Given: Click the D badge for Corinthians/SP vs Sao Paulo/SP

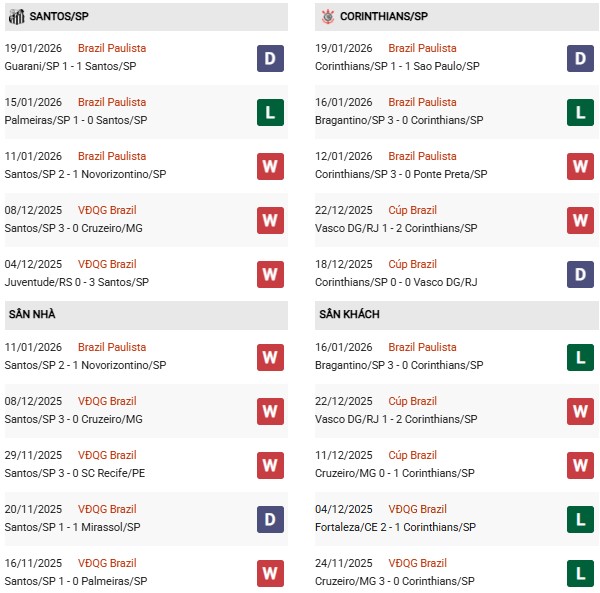Looking at the screenshot, I should click(581, 58).
